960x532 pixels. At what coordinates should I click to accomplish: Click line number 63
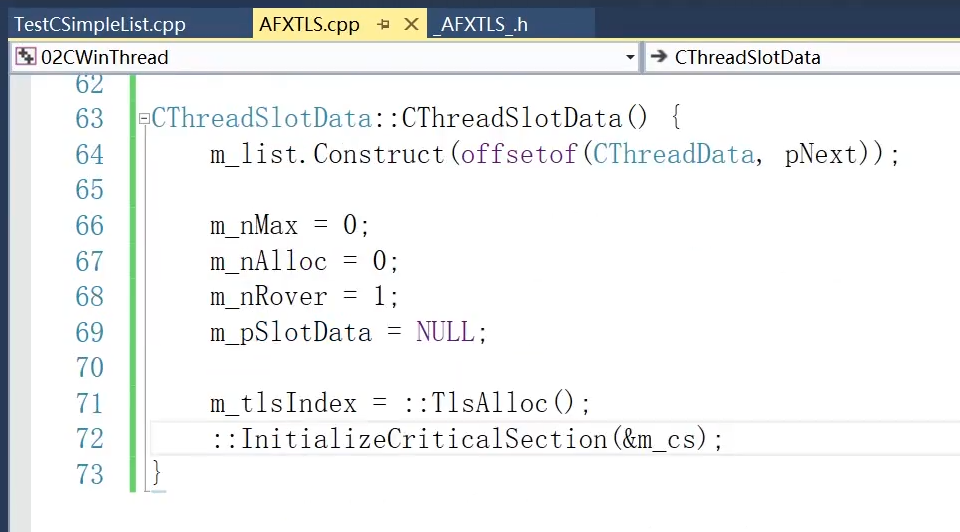(89, 119)
